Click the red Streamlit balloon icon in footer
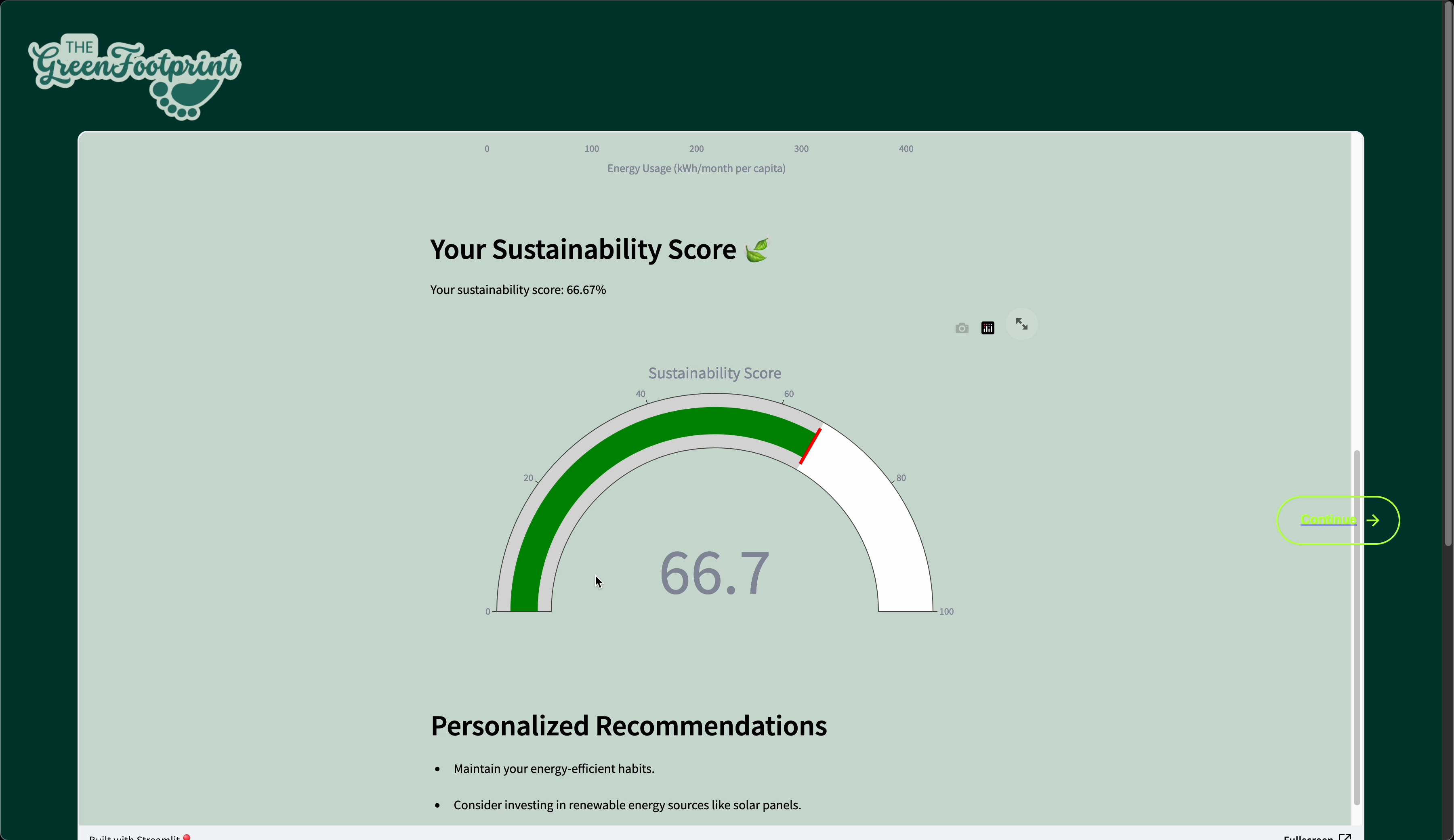The height and width of the screenshot is (840, 1454). (187, 836)
